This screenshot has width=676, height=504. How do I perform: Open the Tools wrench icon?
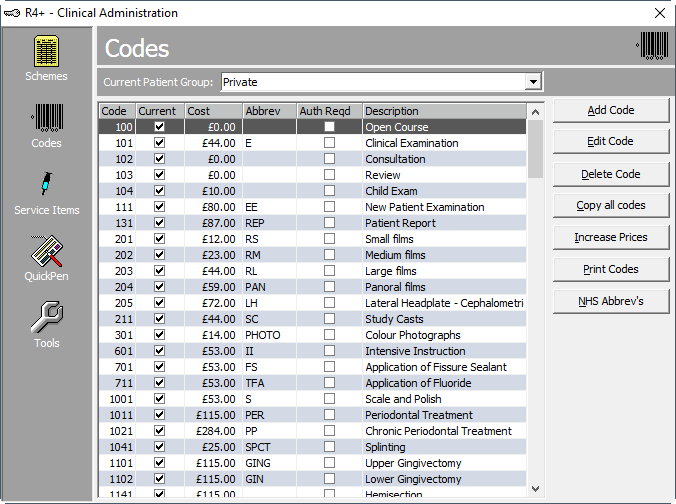click(47, 317)
